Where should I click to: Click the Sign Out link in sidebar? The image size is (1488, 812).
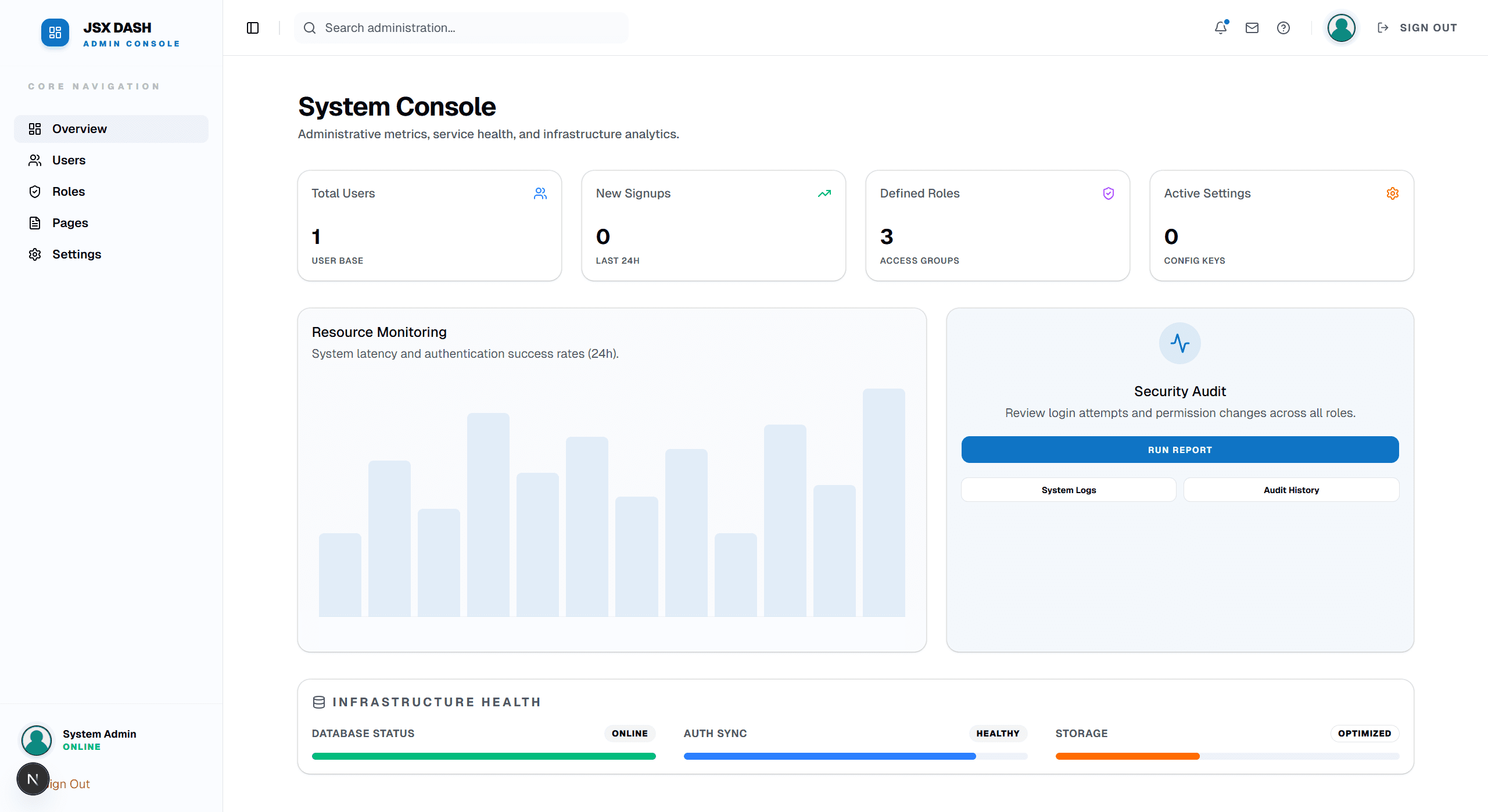[69, 784]
